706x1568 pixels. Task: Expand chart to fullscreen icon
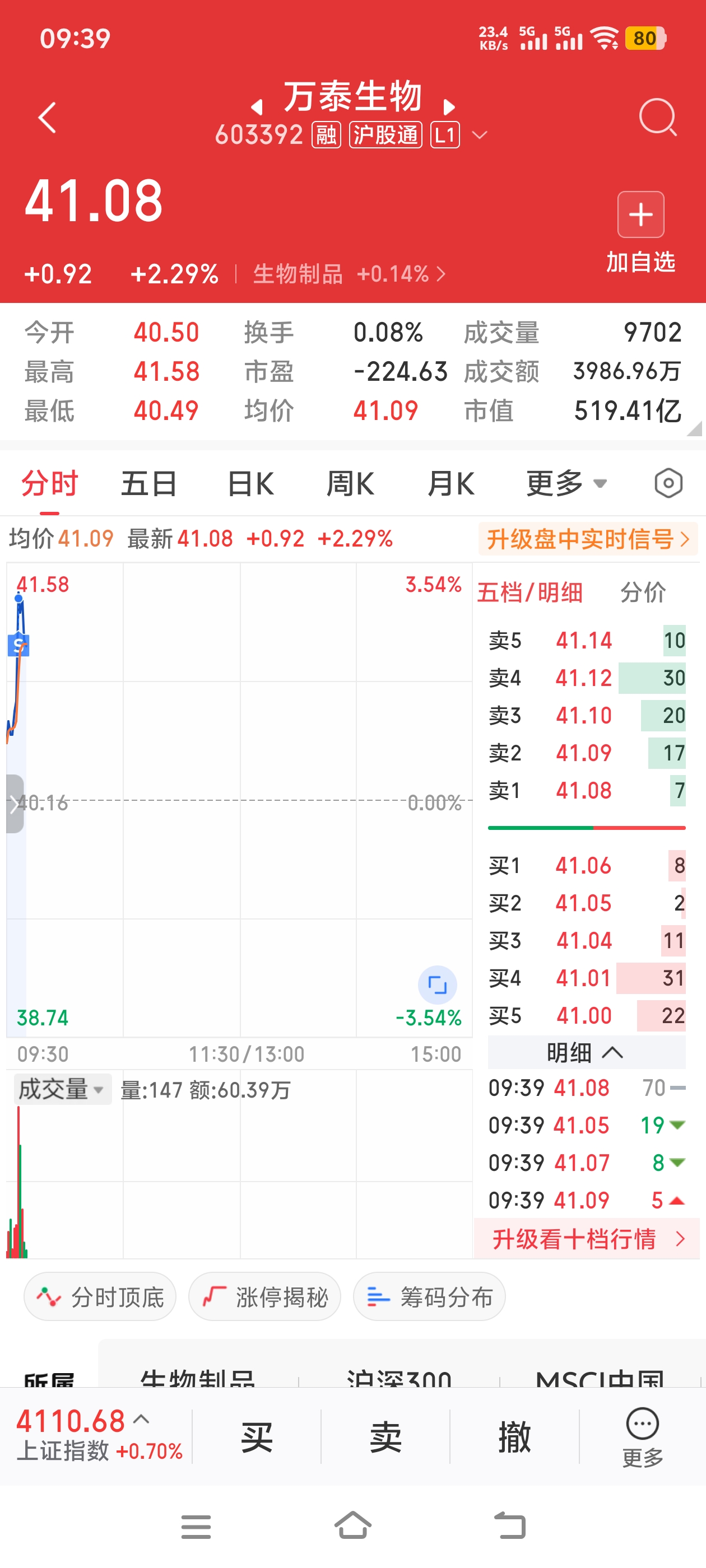point(436,984)
